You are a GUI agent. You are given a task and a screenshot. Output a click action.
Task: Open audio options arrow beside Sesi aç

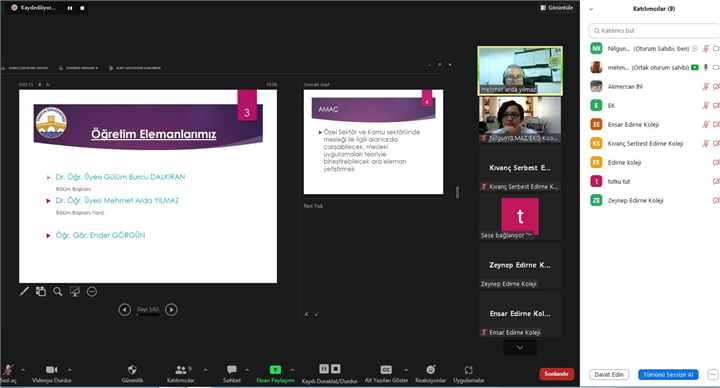[x=23, y=370]
